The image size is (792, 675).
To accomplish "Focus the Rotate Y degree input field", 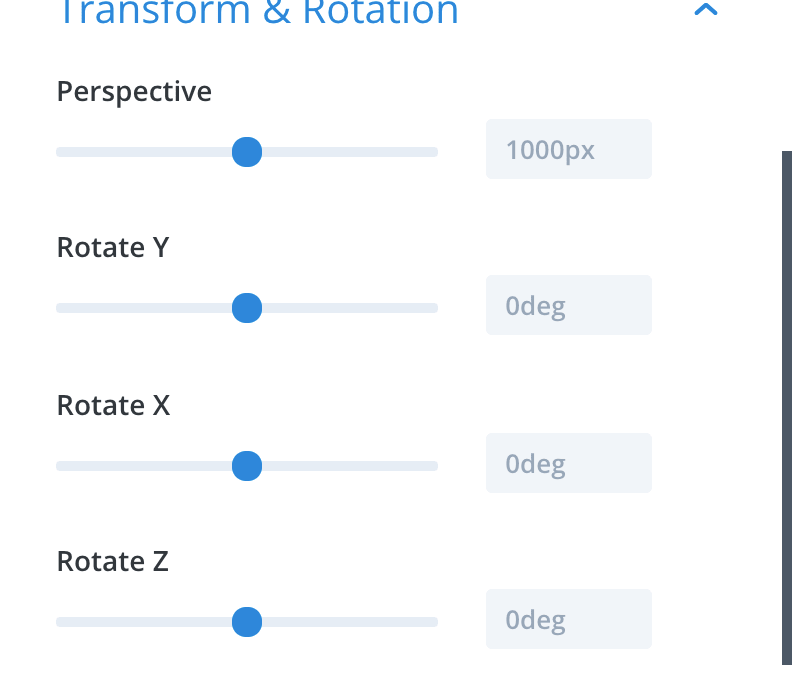I will (568, 305).
